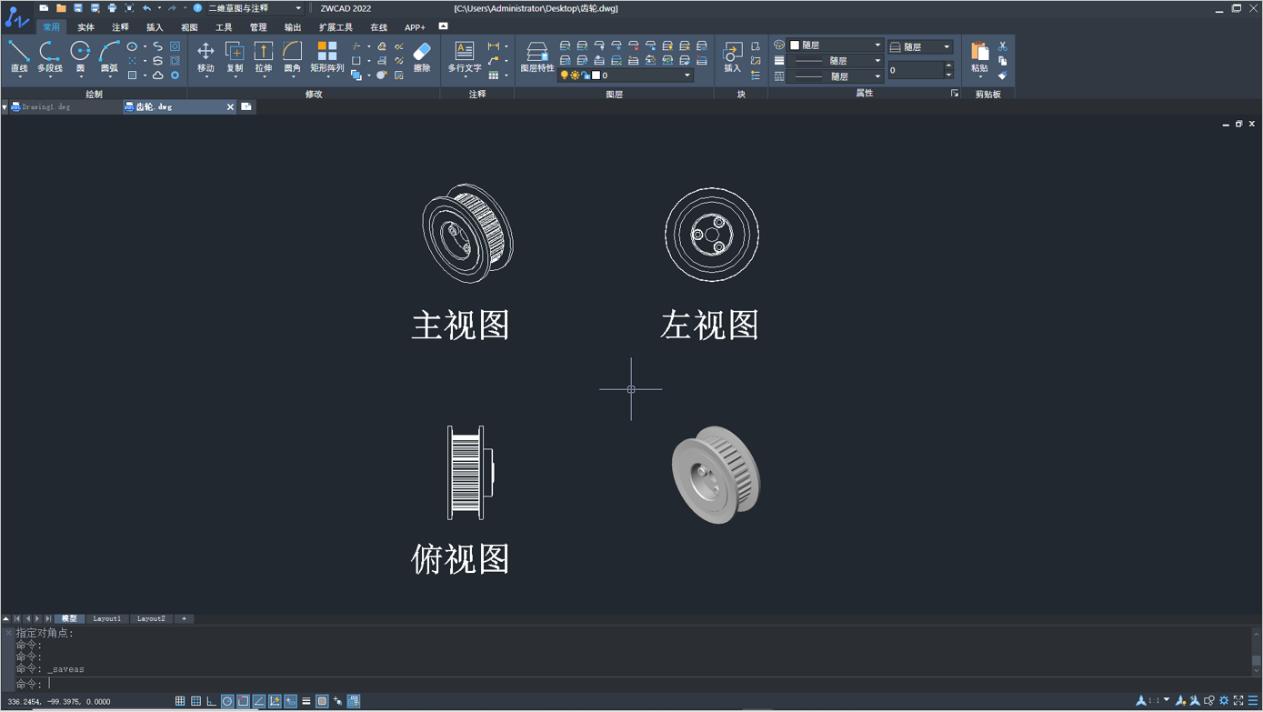Toggle lineweight display in the status bar

tap(306, 701)
